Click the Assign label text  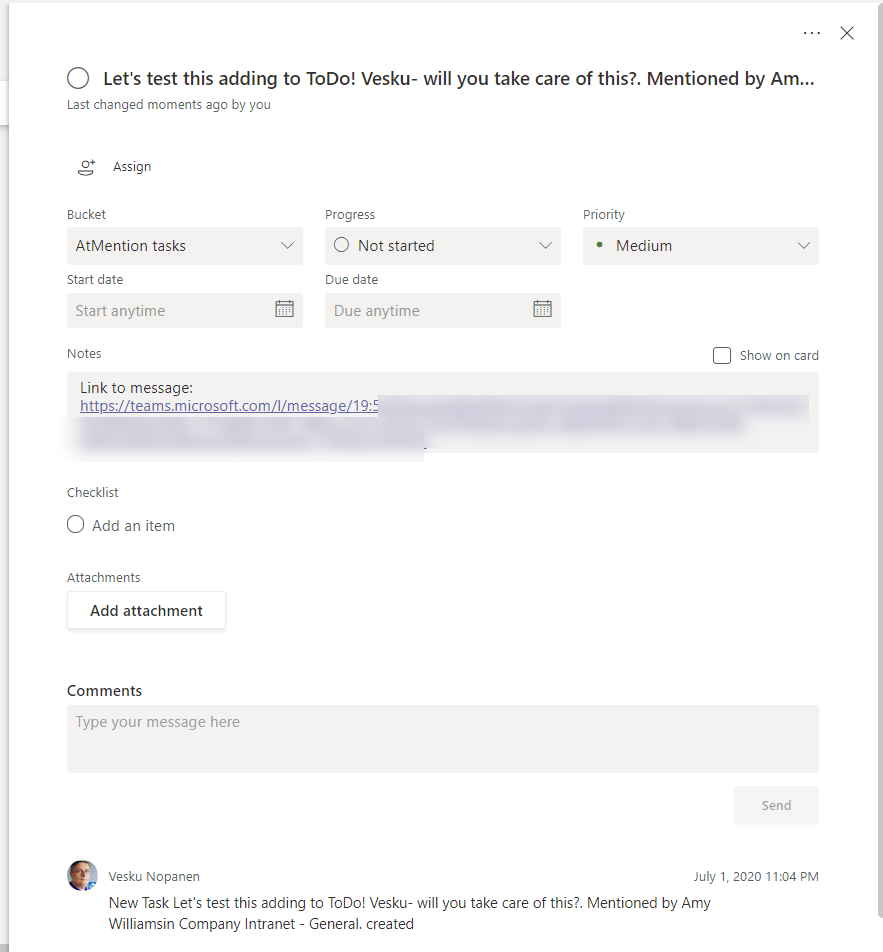(x=132, y=167)
